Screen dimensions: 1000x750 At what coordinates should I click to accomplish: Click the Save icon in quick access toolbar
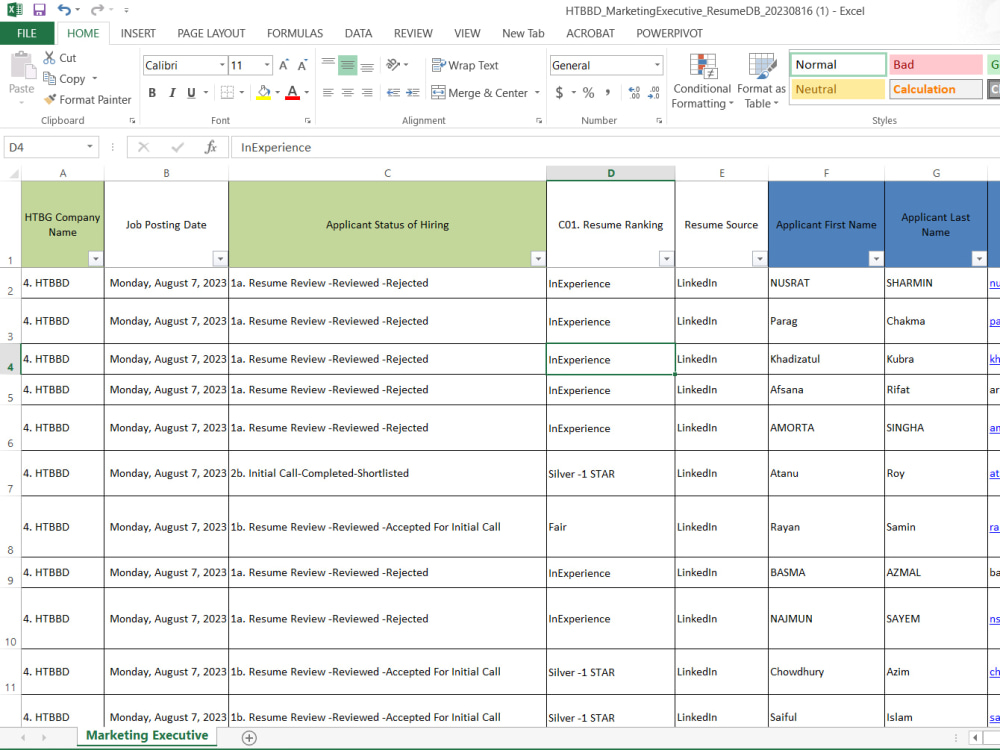point(40,10)
